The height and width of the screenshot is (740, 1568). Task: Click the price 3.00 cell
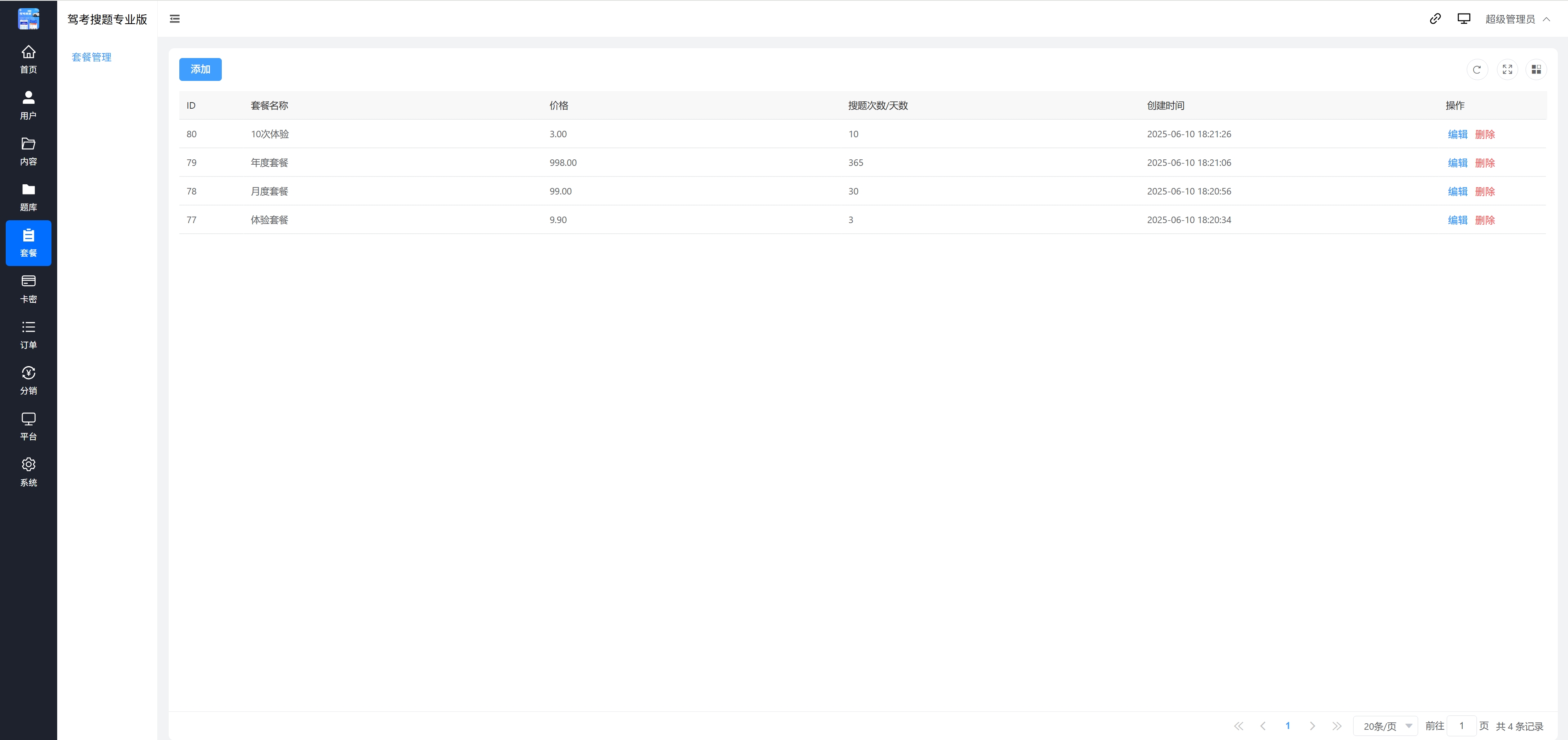558,134
